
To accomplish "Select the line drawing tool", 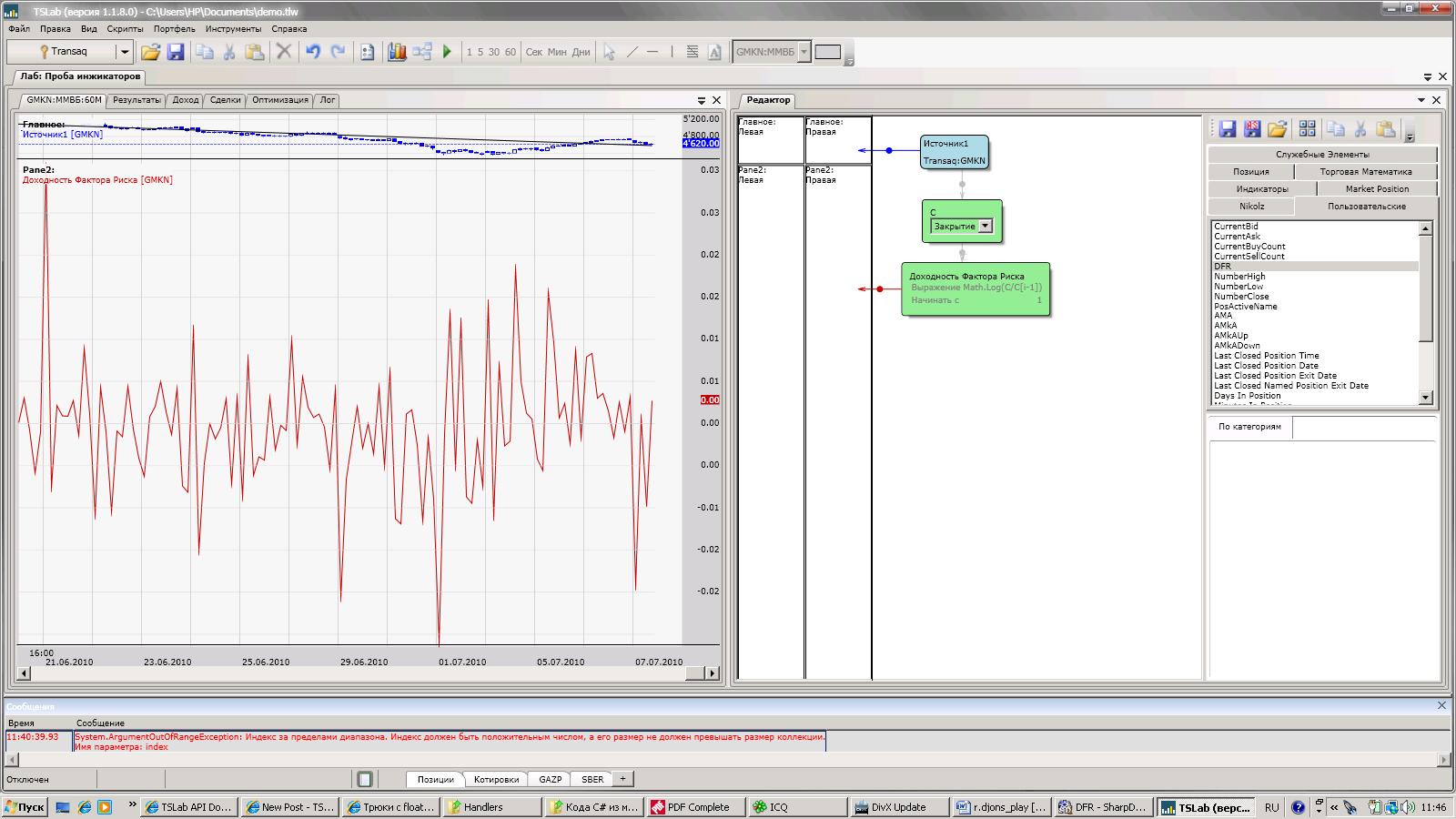I will 632,52.
